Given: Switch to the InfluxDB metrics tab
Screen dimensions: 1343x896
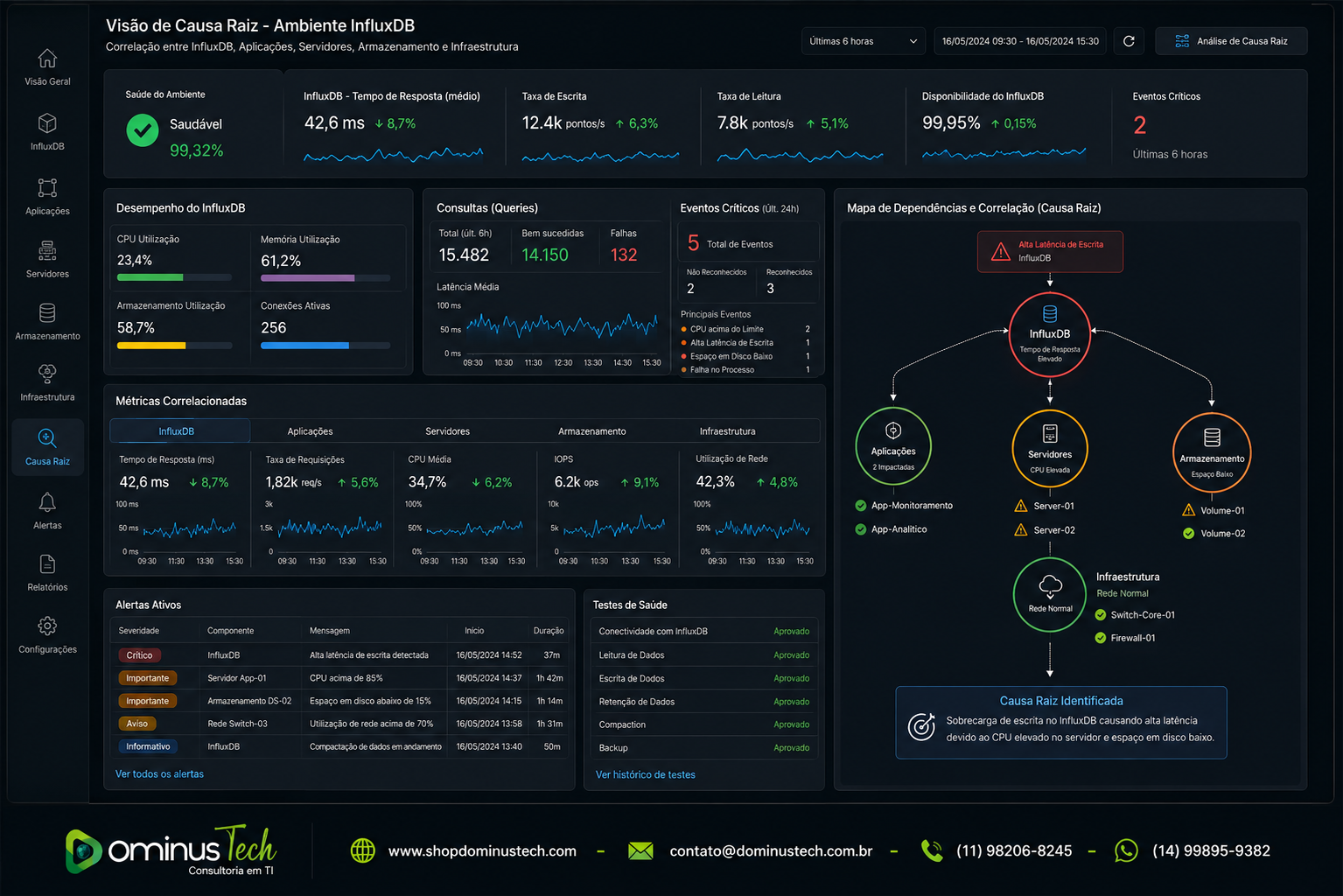Looking at the screenshot, I should [179, 430].
